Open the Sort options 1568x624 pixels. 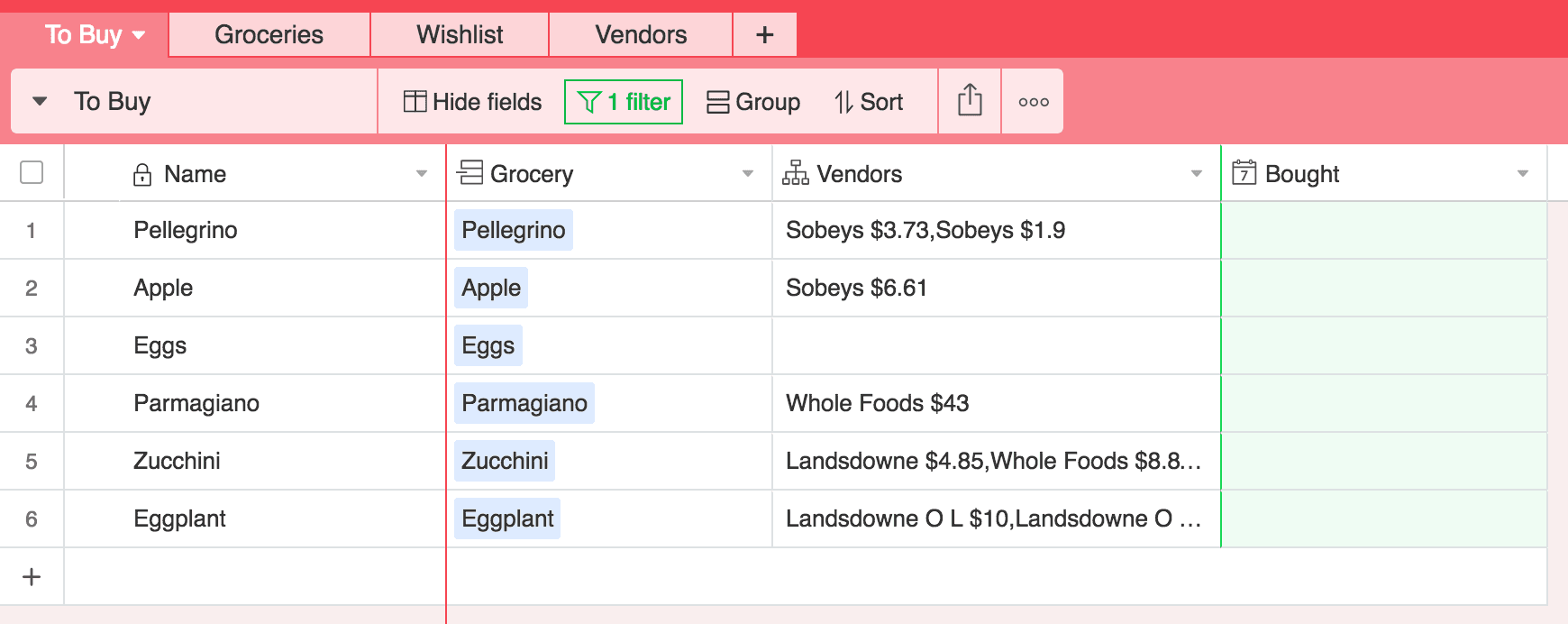tap(869, 102)
